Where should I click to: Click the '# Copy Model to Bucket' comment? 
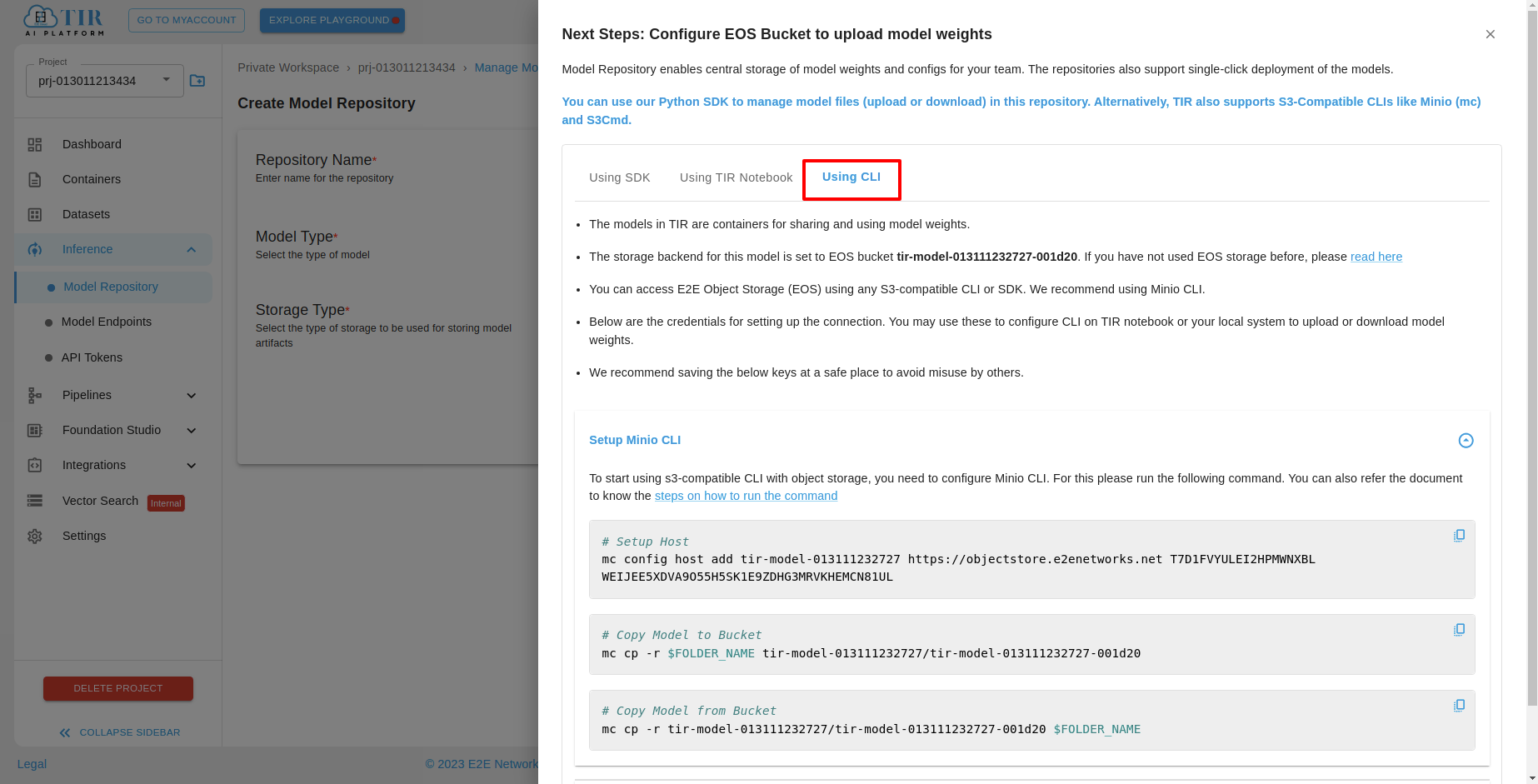(682, 635)
